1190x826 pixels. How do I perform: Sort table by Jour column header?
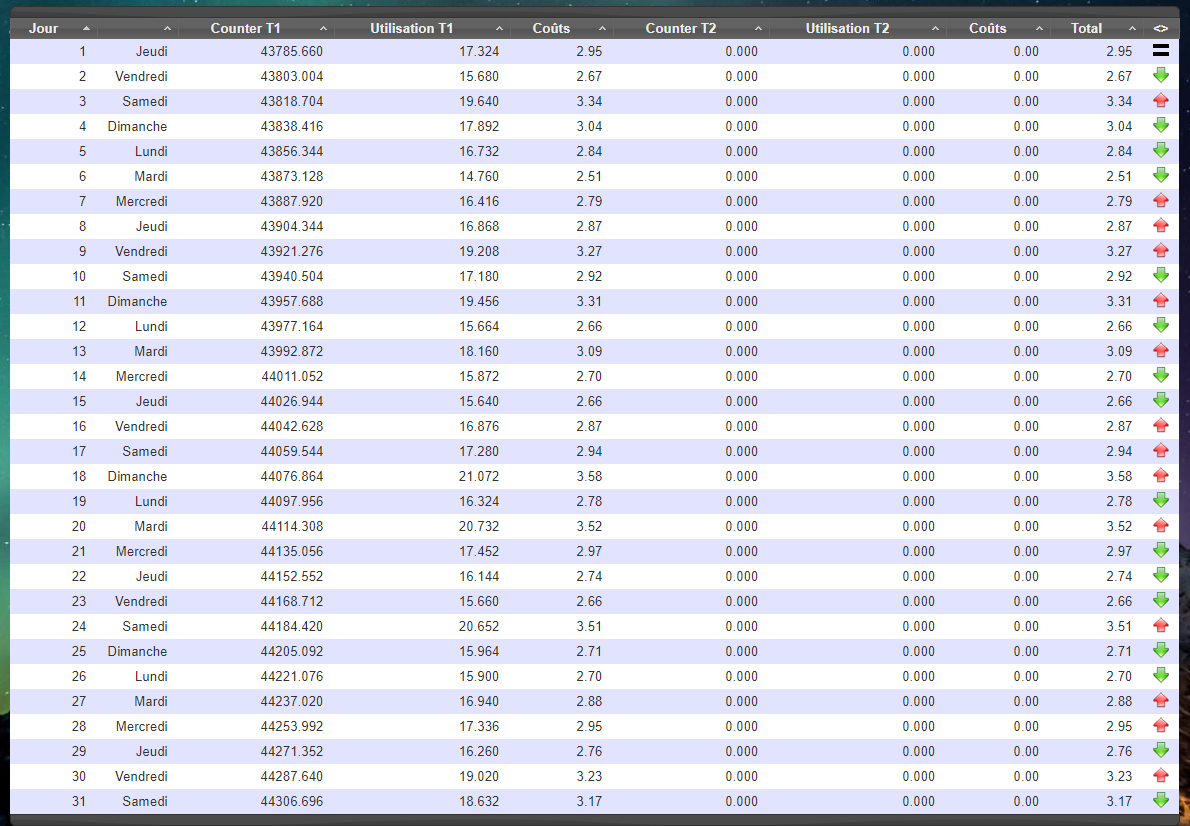click(44, 28)
